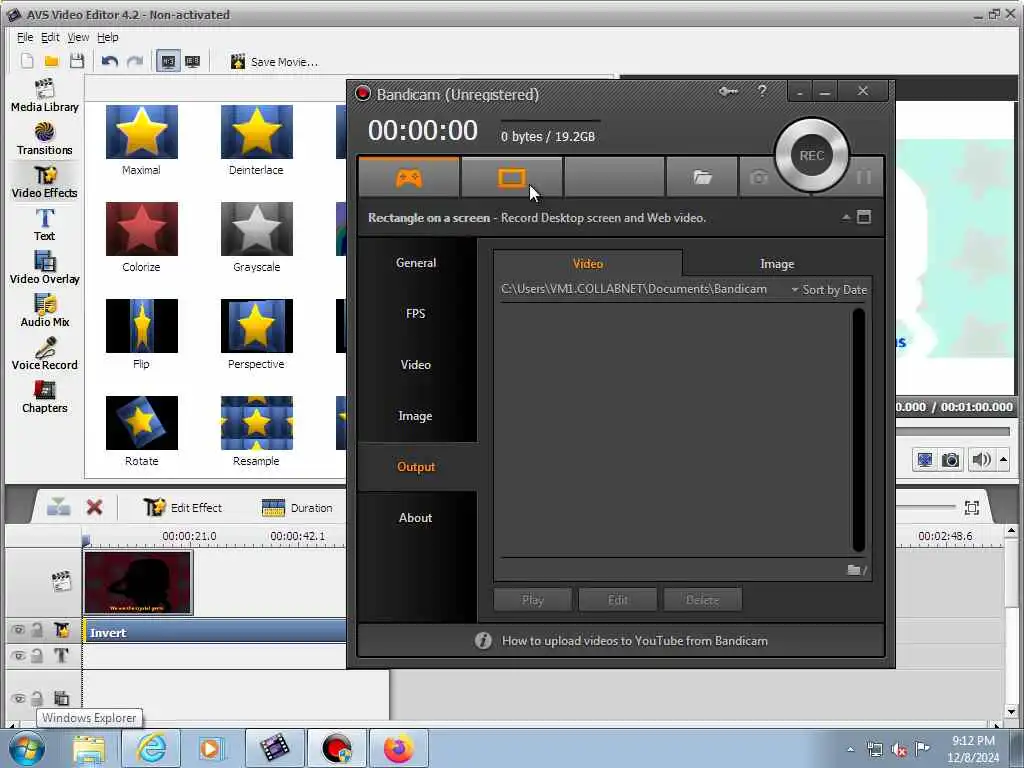Click the Bandicam camera screenshot icon

[x=758, y=177]
